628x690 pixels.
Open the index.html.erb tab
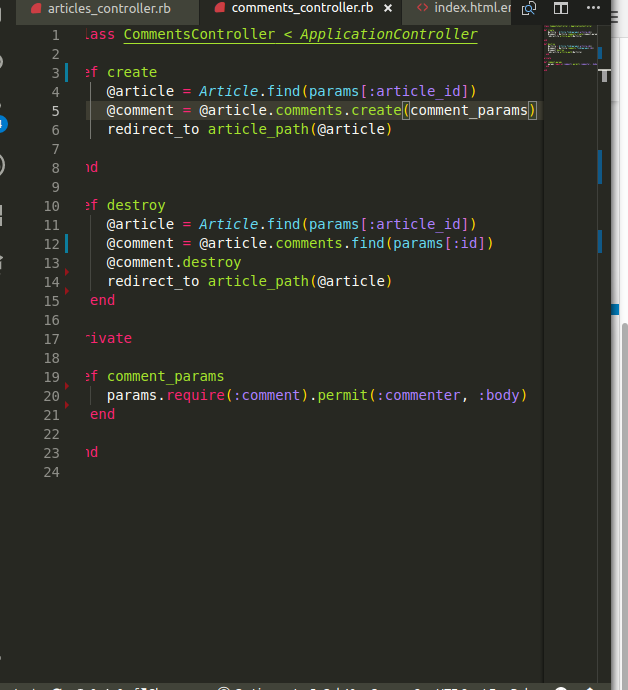coord(470,8)
